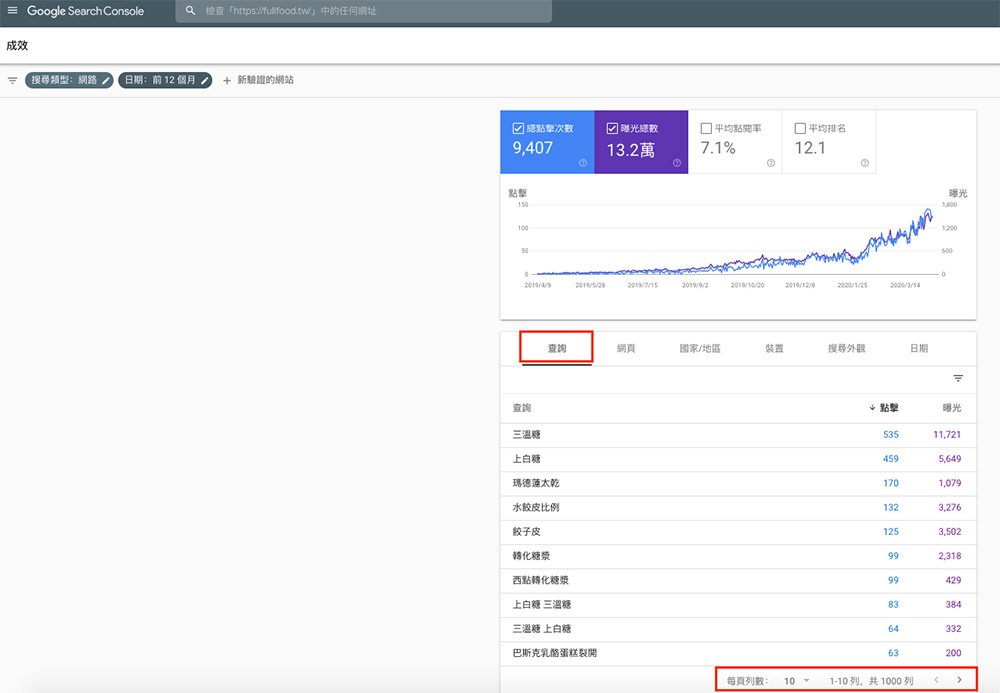Expand the Google Search Console search bar
The image size is (1000, 693).
pyautogui.click(x=365, y=11)
